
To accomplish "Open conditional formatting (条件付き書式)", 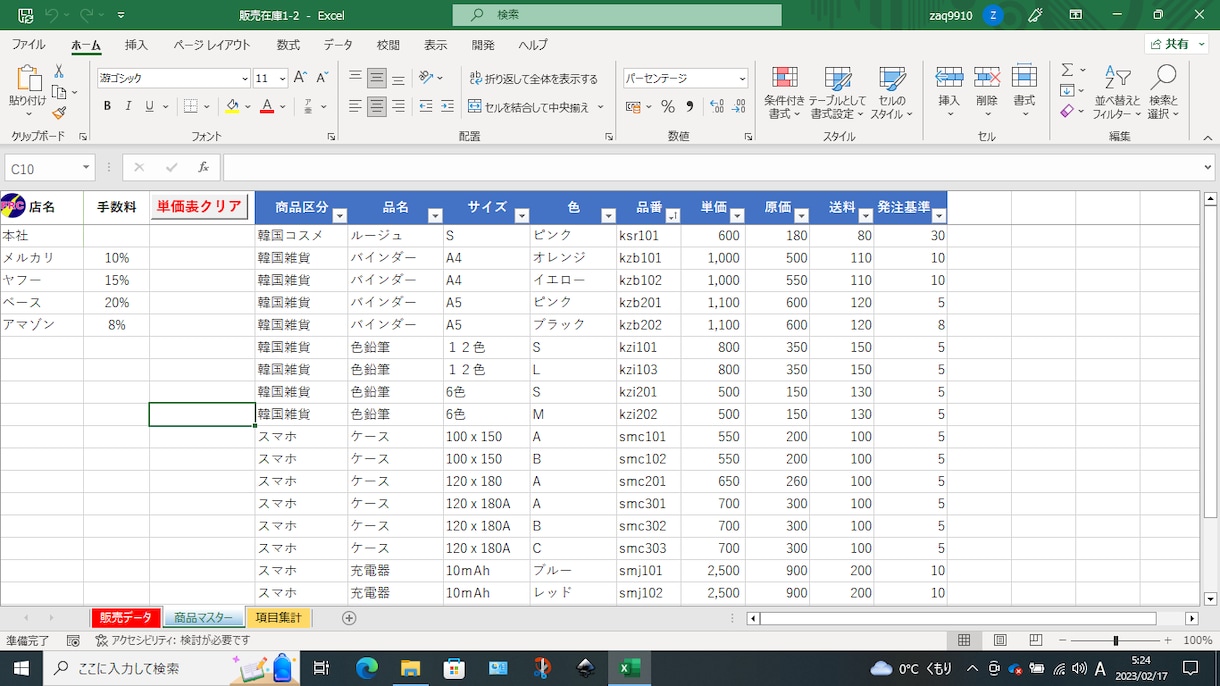I will point(785,93).
